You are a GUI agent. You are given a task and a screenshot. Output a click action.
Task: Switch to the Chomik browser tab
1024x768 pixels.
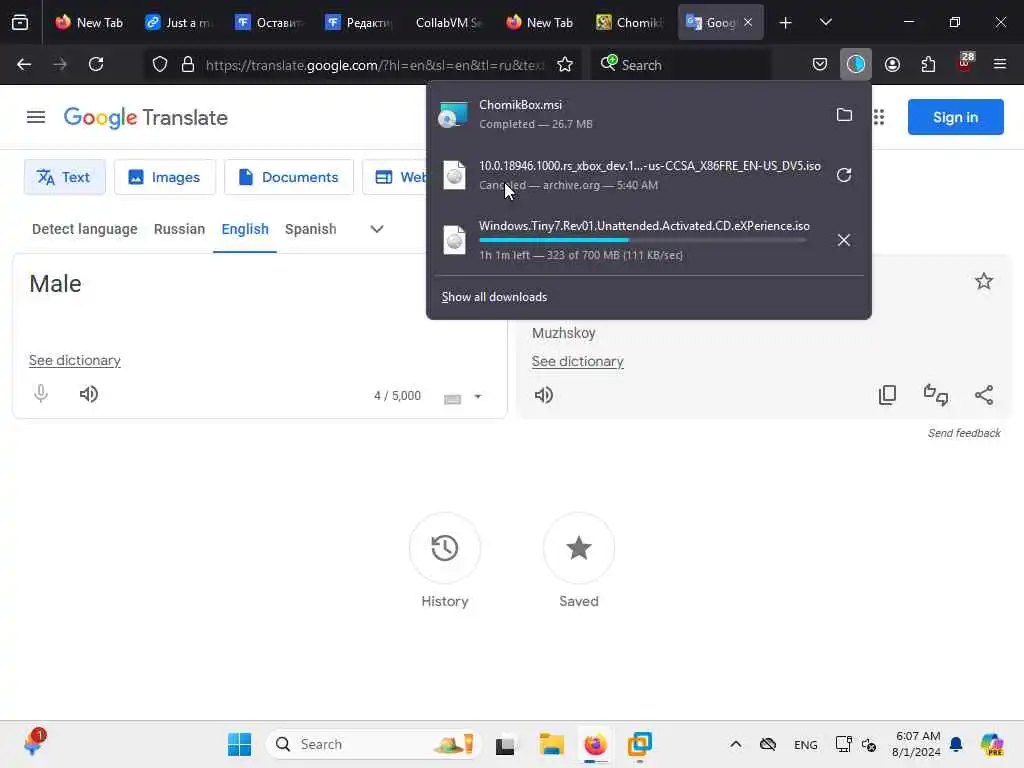630,23
